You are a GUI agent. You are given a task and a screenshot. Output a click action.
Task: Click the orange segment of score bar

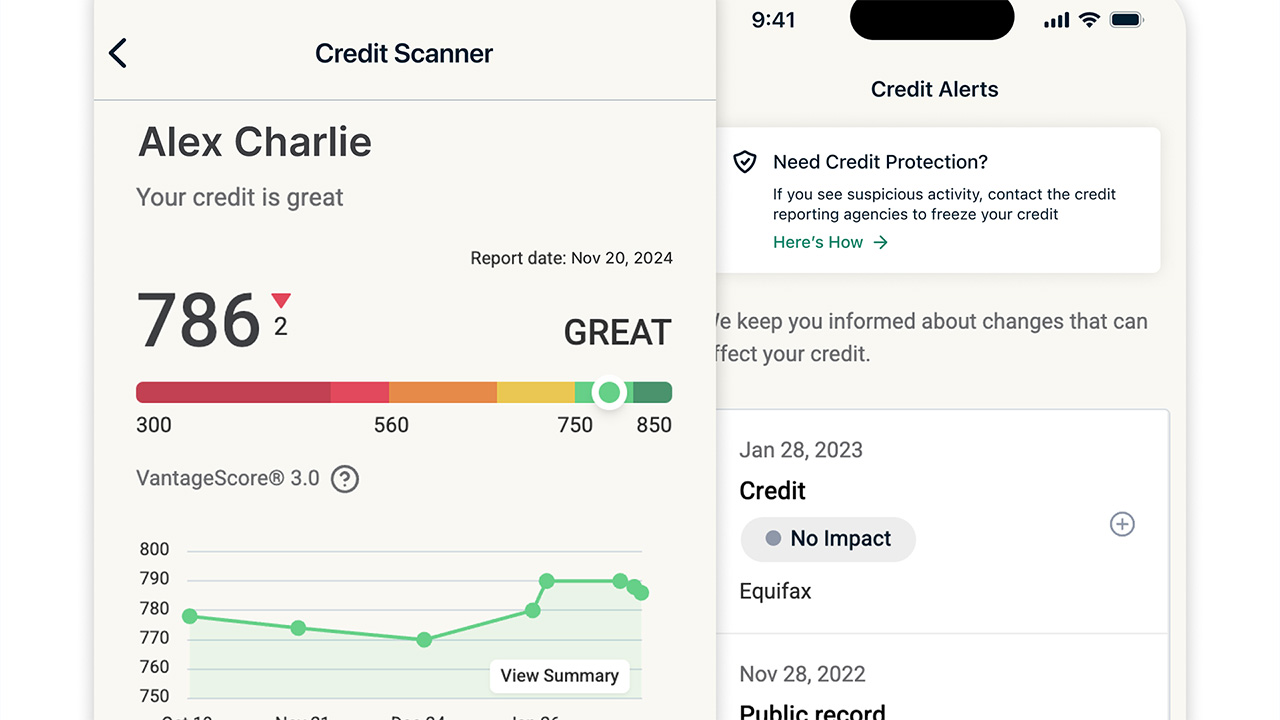(x=442, y=392)
